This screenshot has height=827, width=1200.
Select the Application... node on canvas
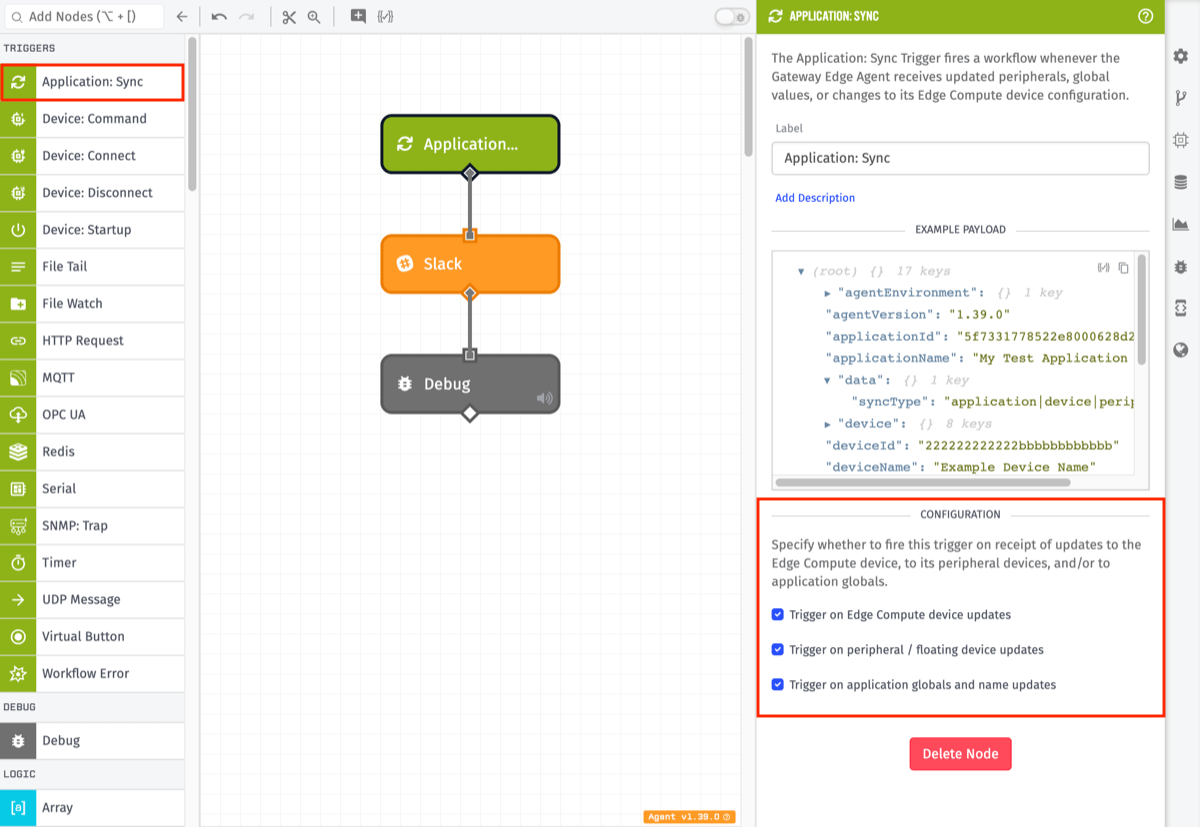(x=470, y=144)
